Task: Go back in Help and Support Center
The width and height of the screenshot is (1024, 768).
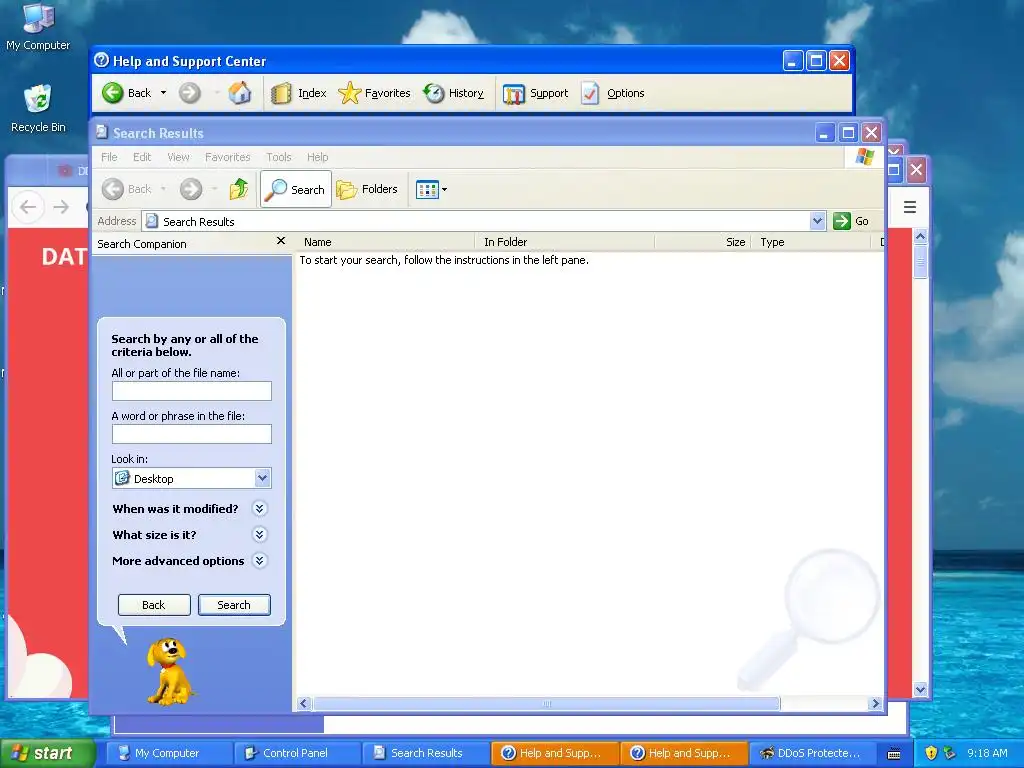Action: click(127, 93)
